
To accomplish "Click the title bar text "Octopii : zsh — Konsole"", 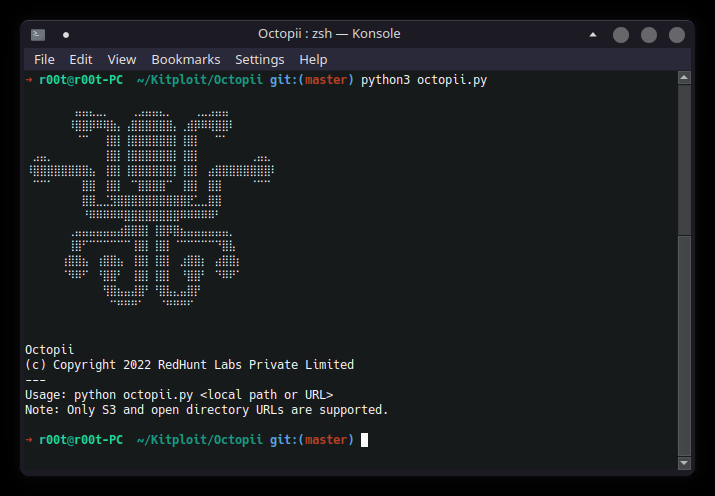I will click(329, 34).
